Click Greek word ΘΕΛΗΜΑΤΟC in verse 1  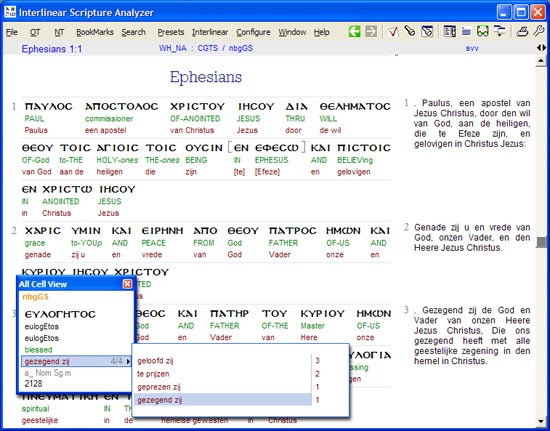[355, 107]
